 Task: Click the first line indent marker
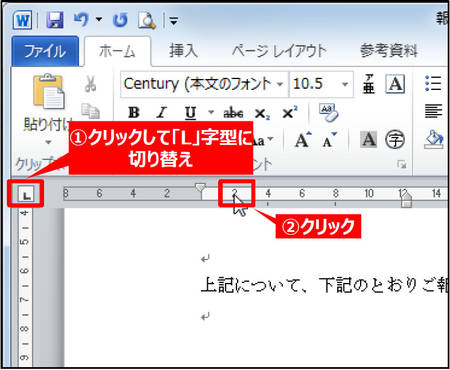click(x=200, y=188)
